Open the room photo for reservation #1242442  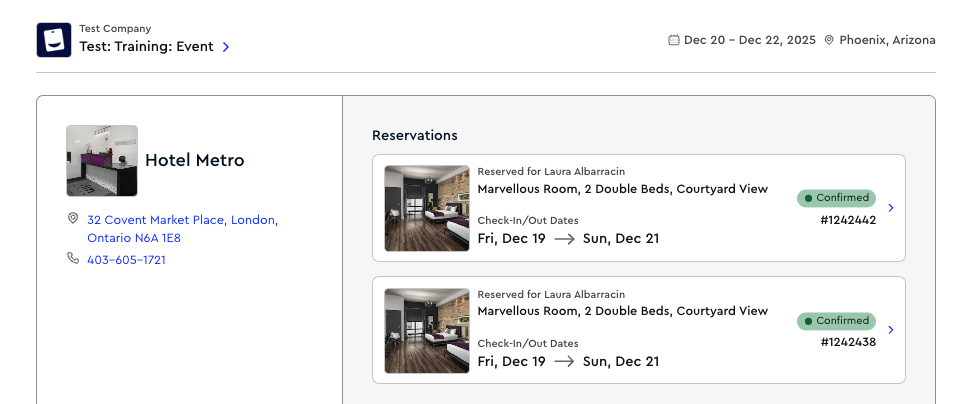point(427,208)
